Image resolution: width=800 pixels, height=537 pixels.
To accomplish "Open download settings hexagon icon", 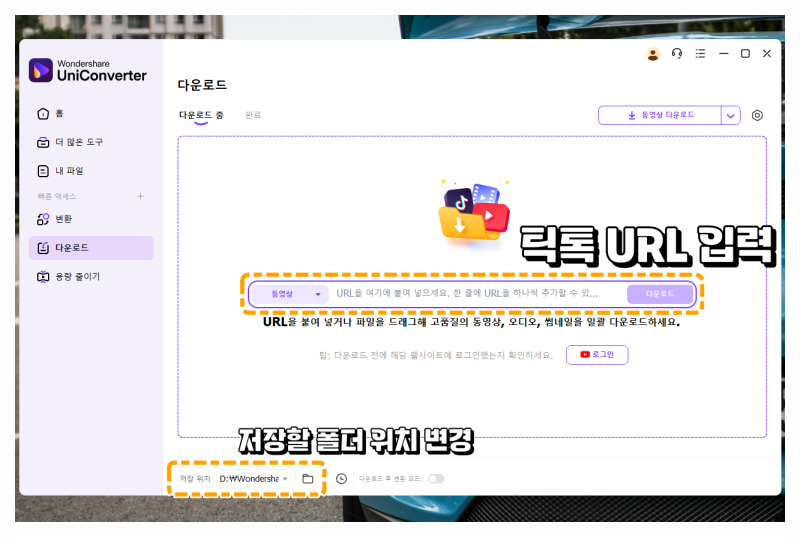I will pyautogui.click(x=757, y=115).
